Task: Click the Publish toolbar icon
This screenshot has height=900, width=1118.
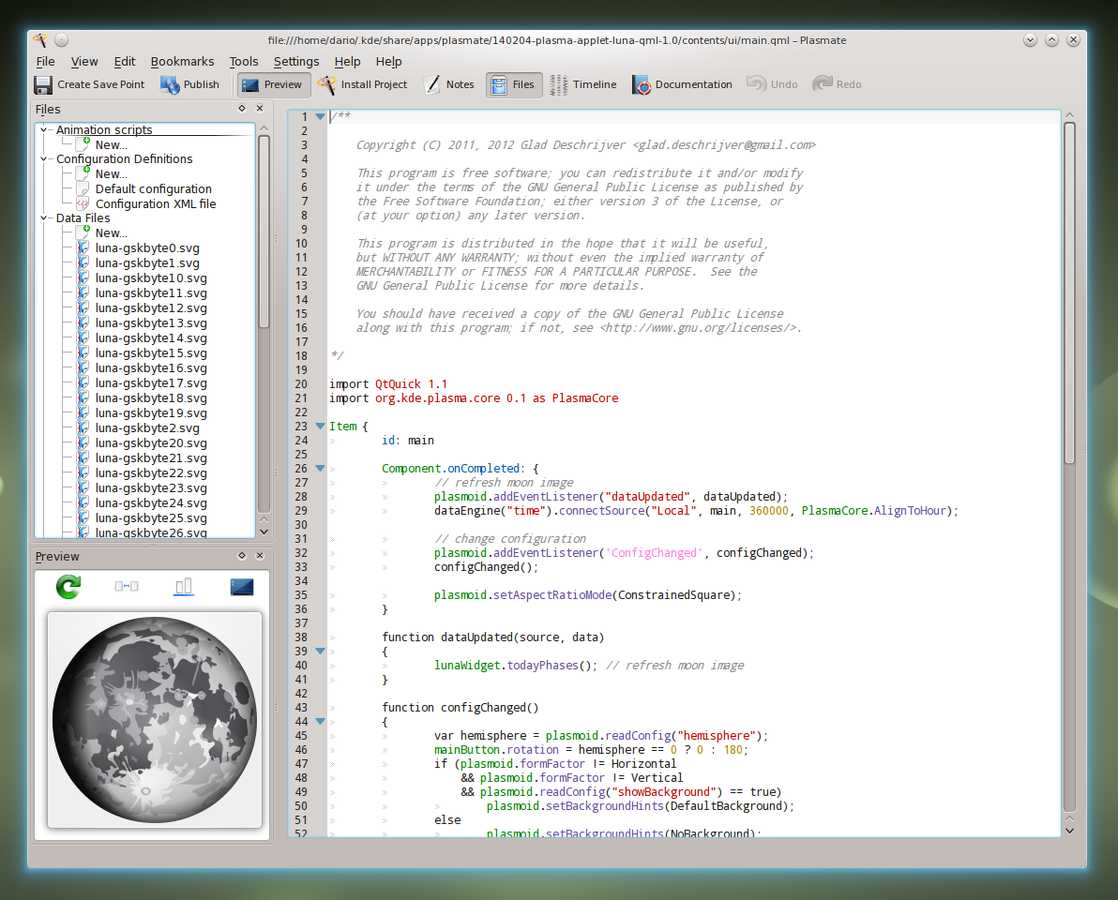Action: [170, 85]
